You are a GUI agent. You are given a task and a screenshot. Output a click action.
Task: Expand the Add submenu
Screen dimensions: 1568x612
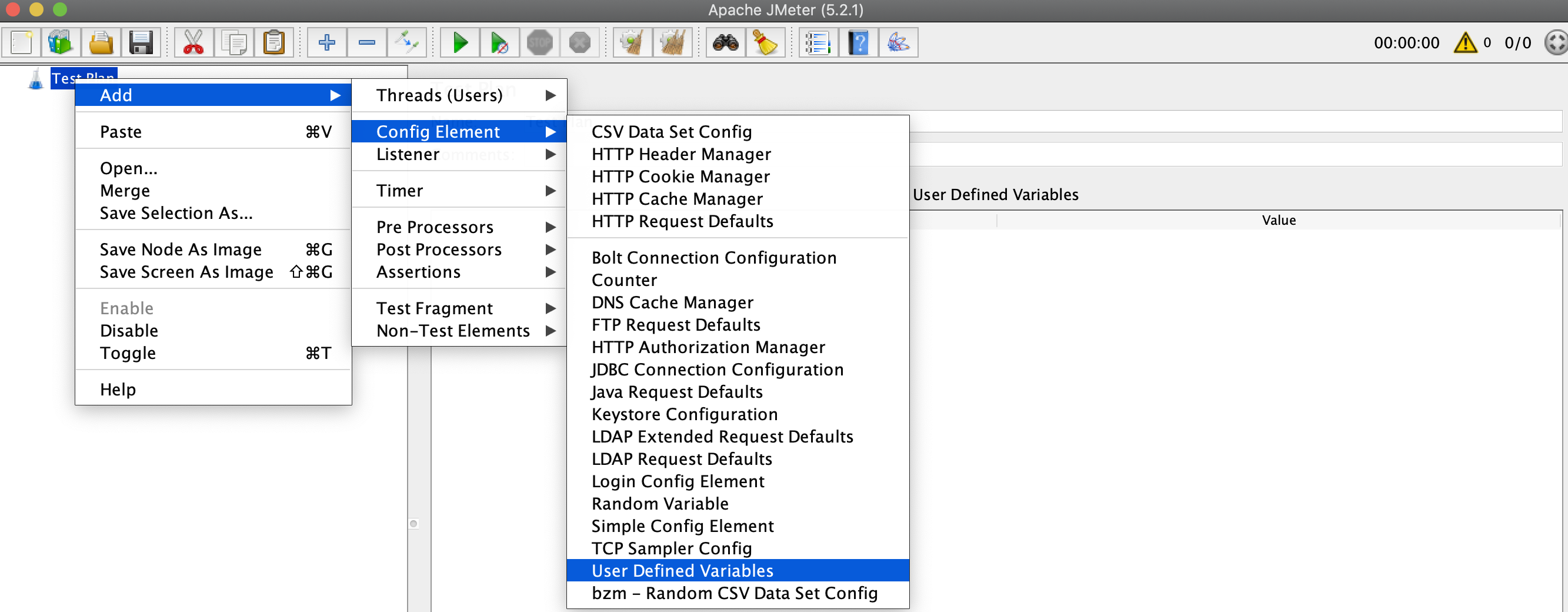pyautogui.click(x=213, y=95)
